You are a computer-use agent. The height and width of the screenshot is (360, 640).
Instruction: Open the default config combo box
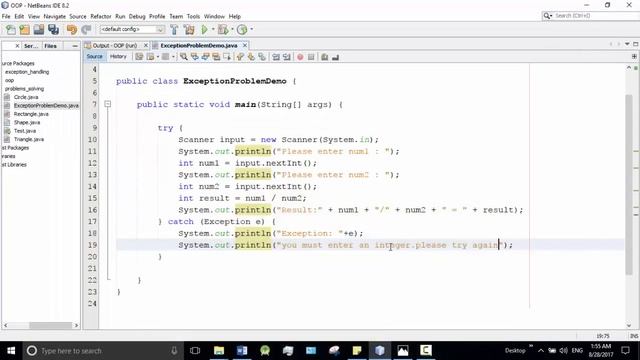click(x=132, y=29)
